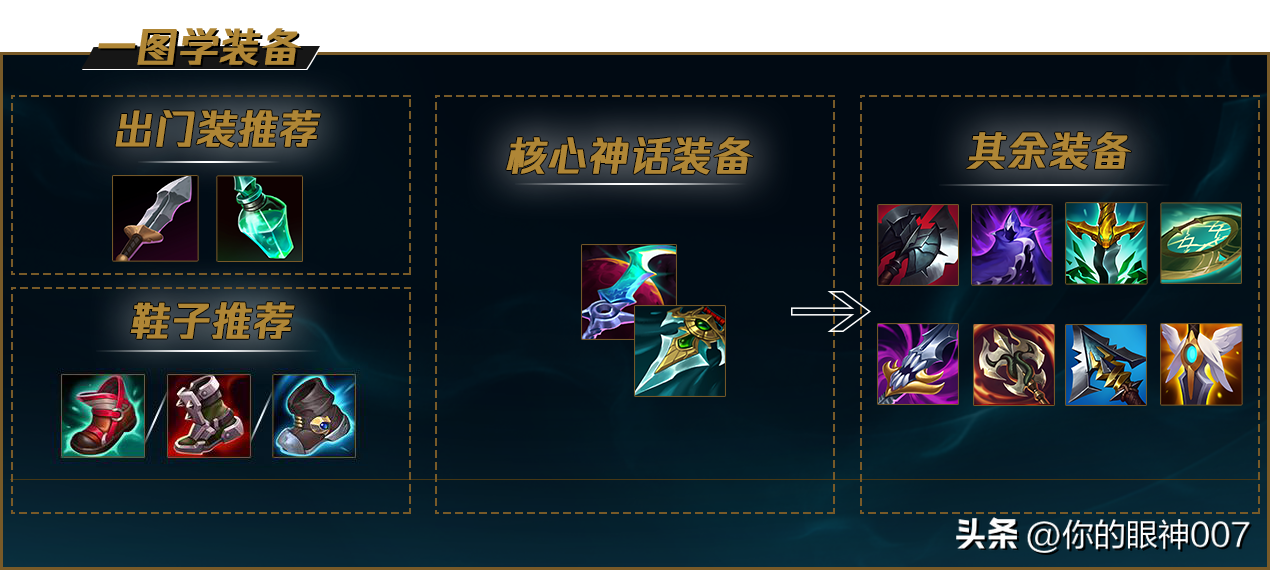Click the white arrow pointing to remaining items
Screen dimensions: 1270x570
(831, 311)
